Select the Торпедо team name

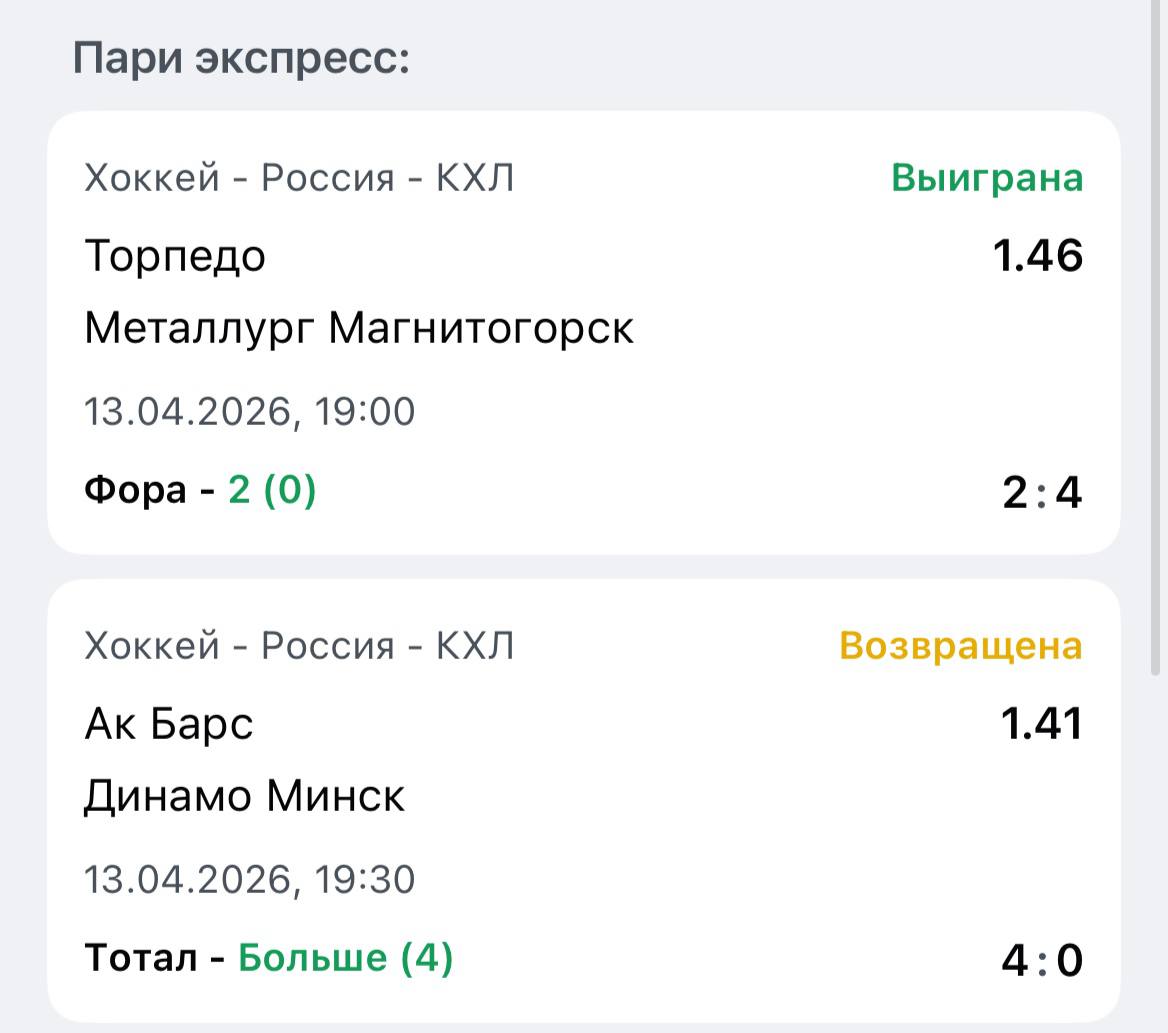pos(175,256)
